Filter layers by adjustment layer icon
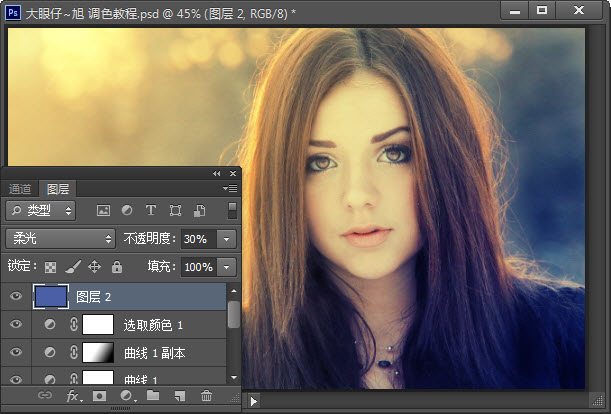Screen dimensions: 611x414 pyautogui.click(x=127, y=211)
